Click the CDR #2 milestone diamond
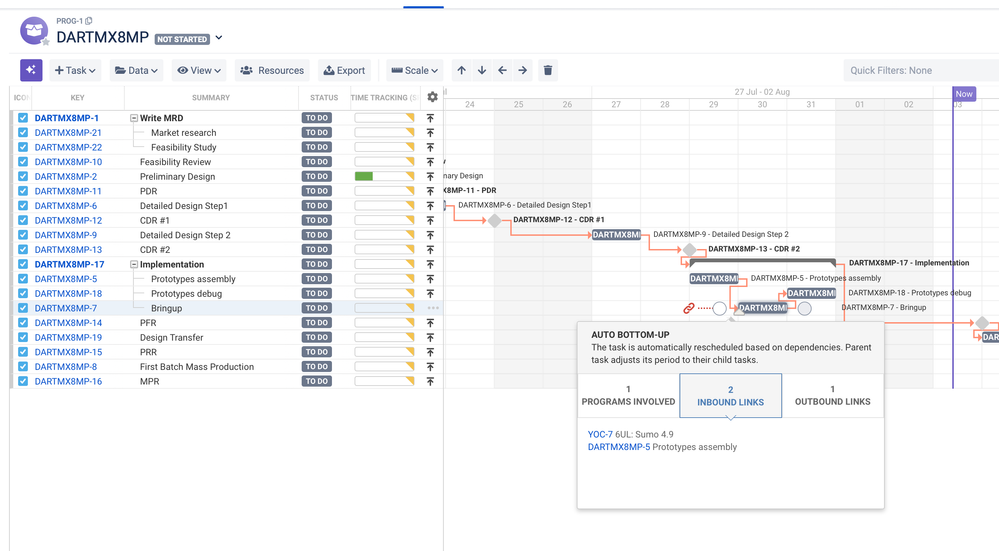This screenshot has height=551, width=999. (689, 250)
